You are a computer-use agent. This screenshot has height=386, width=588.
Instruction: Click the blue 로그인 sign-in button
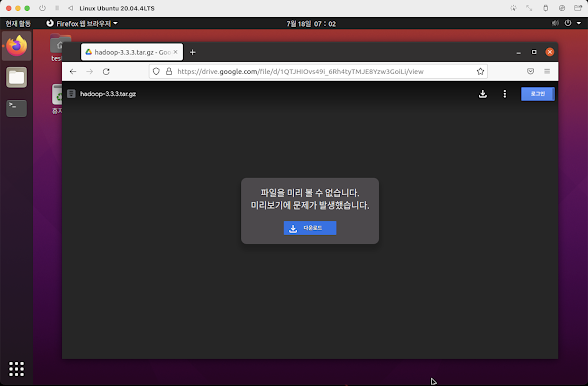coord(537,94)
